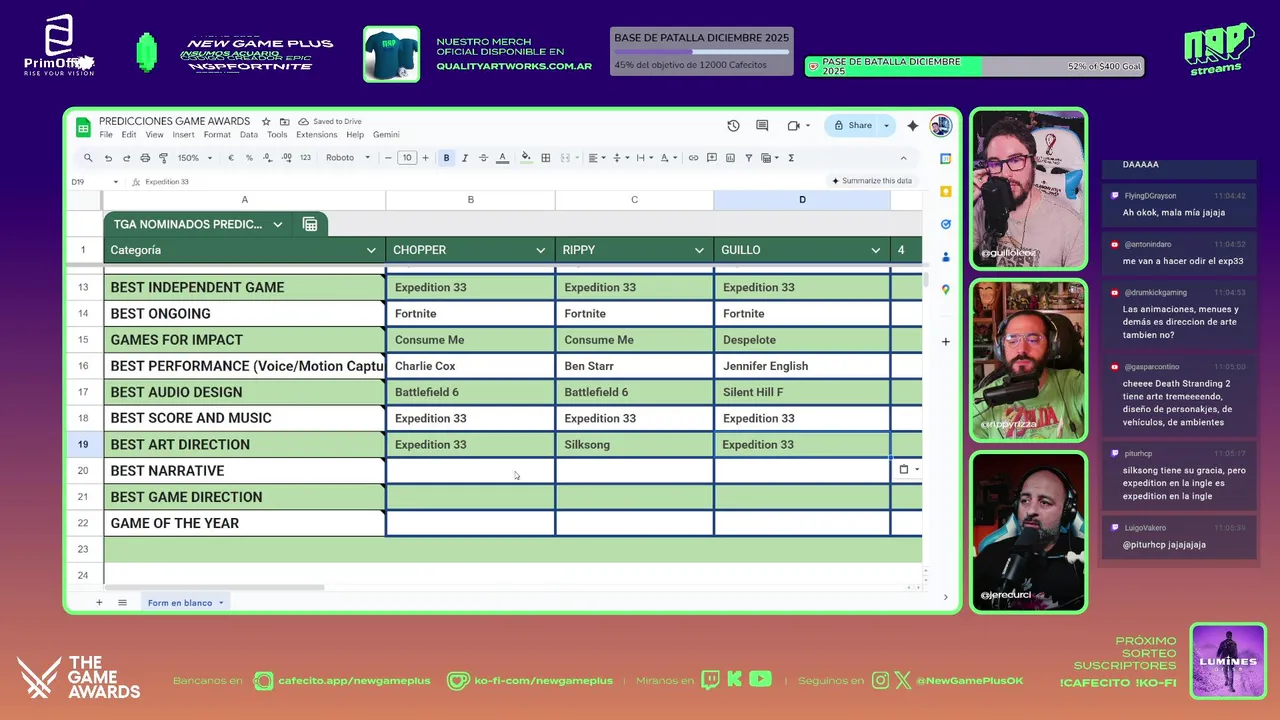The width and height of the screenshot is (1280, 720).
Task: Open the Extensions menu
Action: (x=317, y=135)
